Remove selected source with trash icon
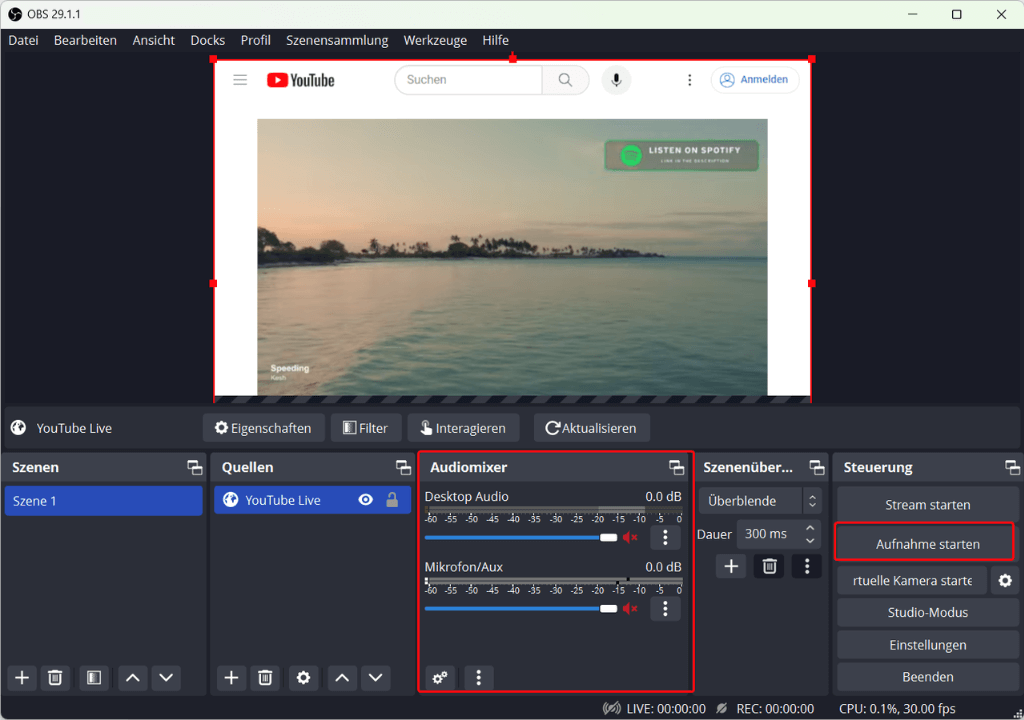The width and height of the screenshot is (1024, 720). [265, 678]
